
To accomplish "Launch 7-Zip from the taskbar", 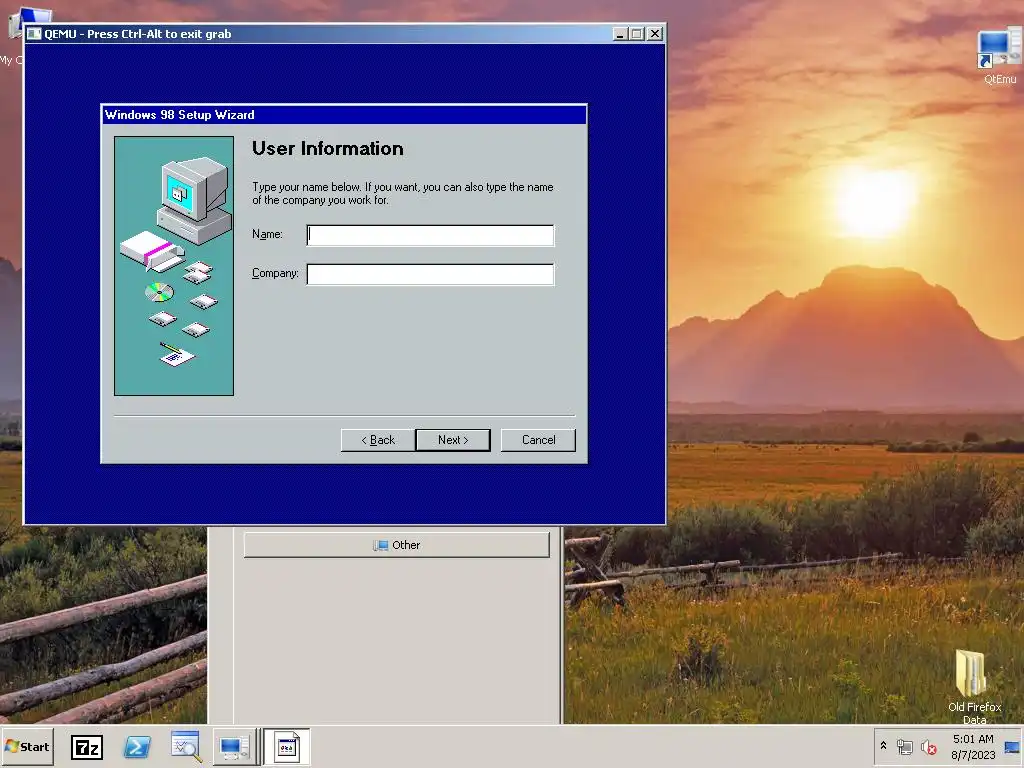I will [x=87, y=746].
